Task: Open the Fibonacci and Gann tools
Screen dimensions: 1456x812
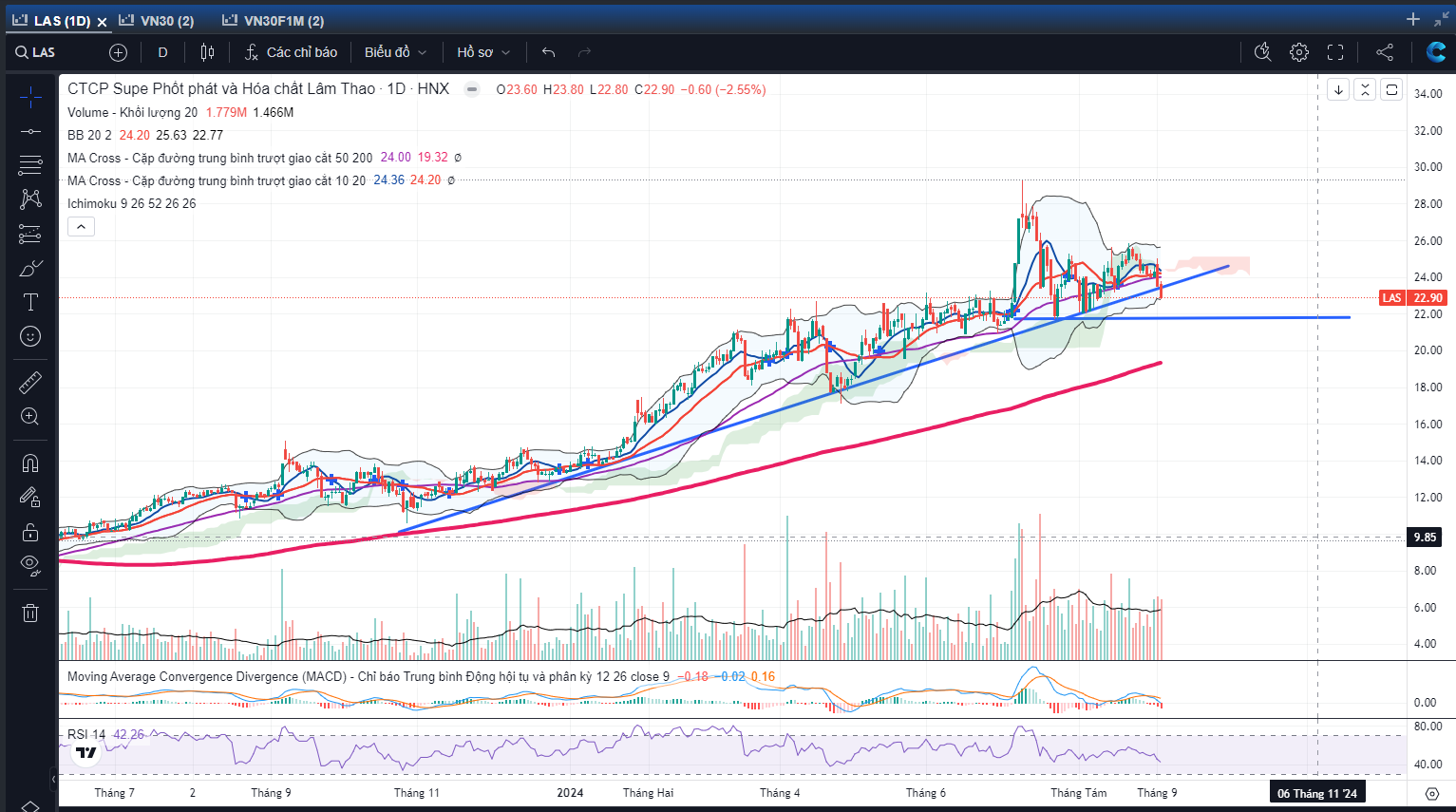Action: 30,165
